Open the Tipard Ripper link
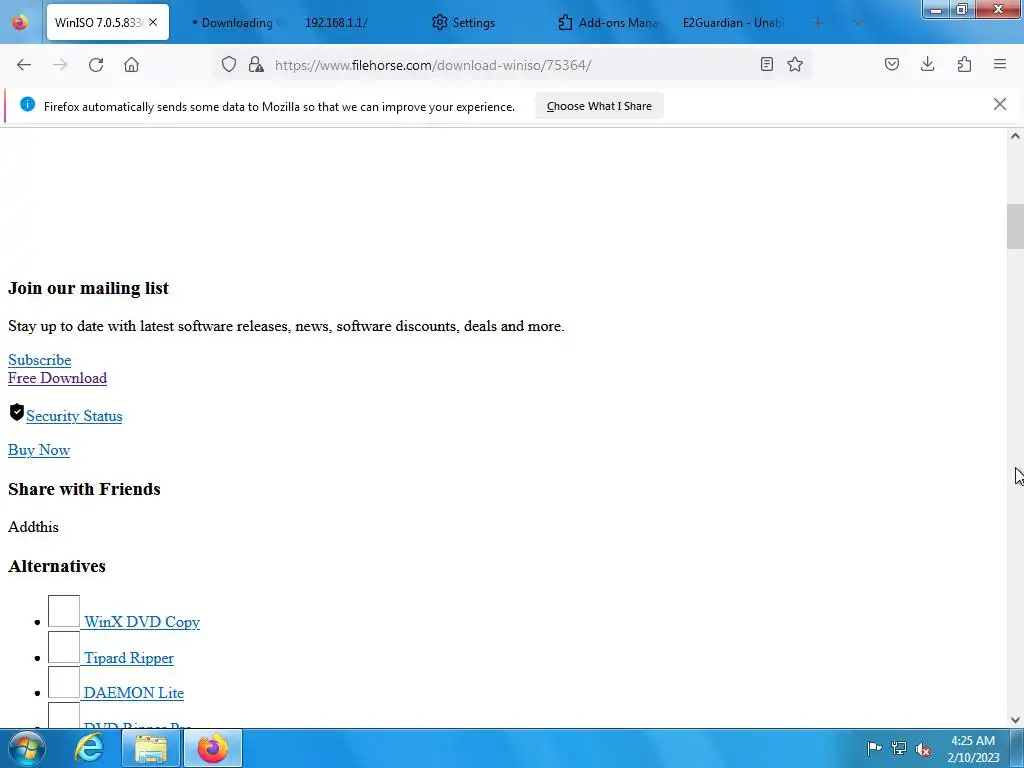This screenshot has height=768, width=1024. (x=129, y=658)
